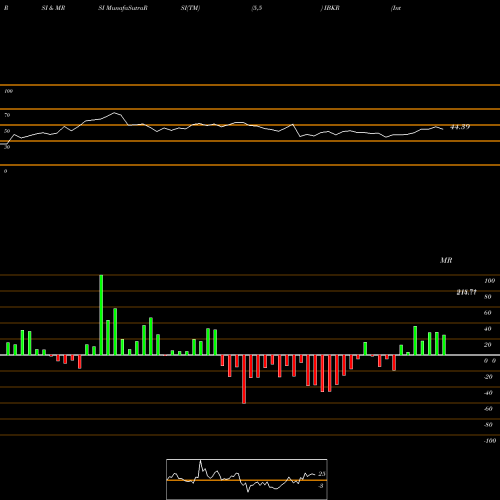Click the 60 label on the MR axis
Screen dimensions: 500x500
point(488,313)
